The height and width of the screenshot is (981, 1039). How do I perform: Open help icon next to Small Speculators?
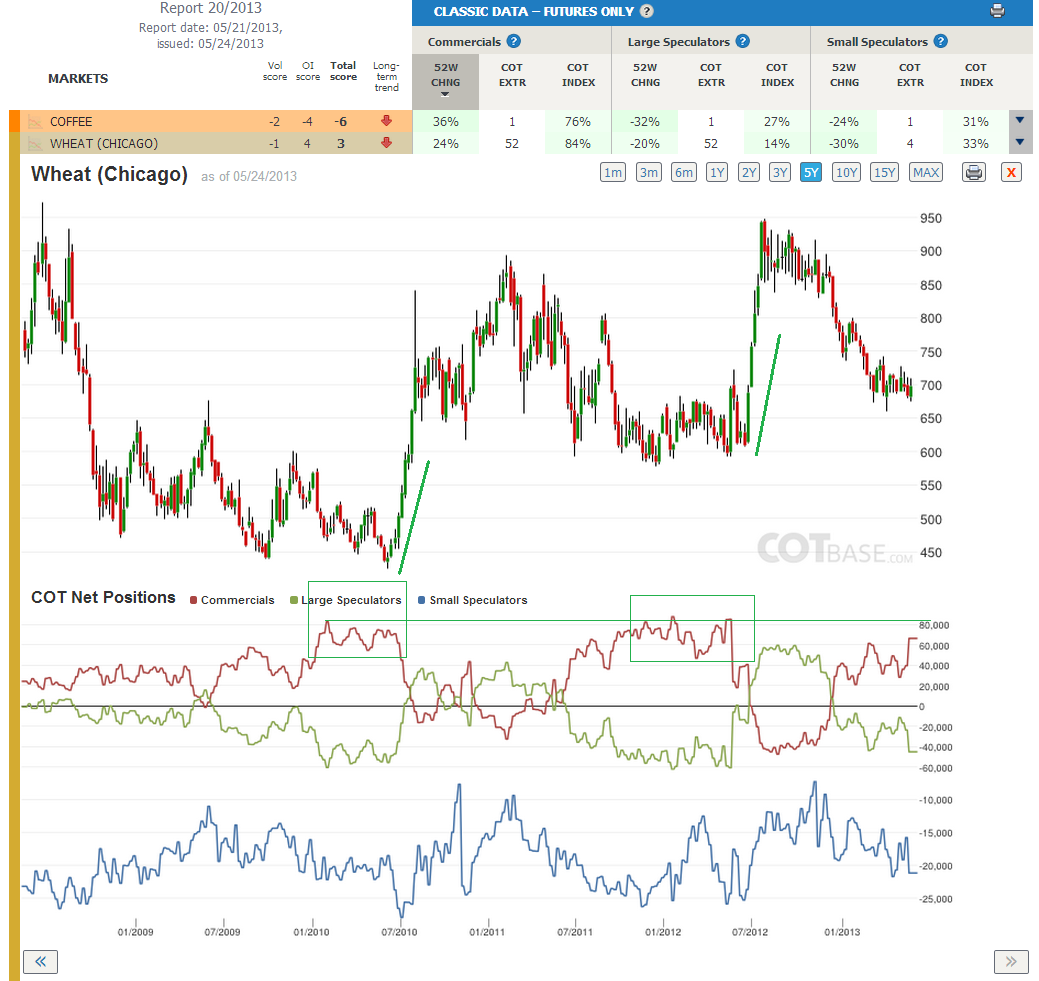tap(940, 41)
